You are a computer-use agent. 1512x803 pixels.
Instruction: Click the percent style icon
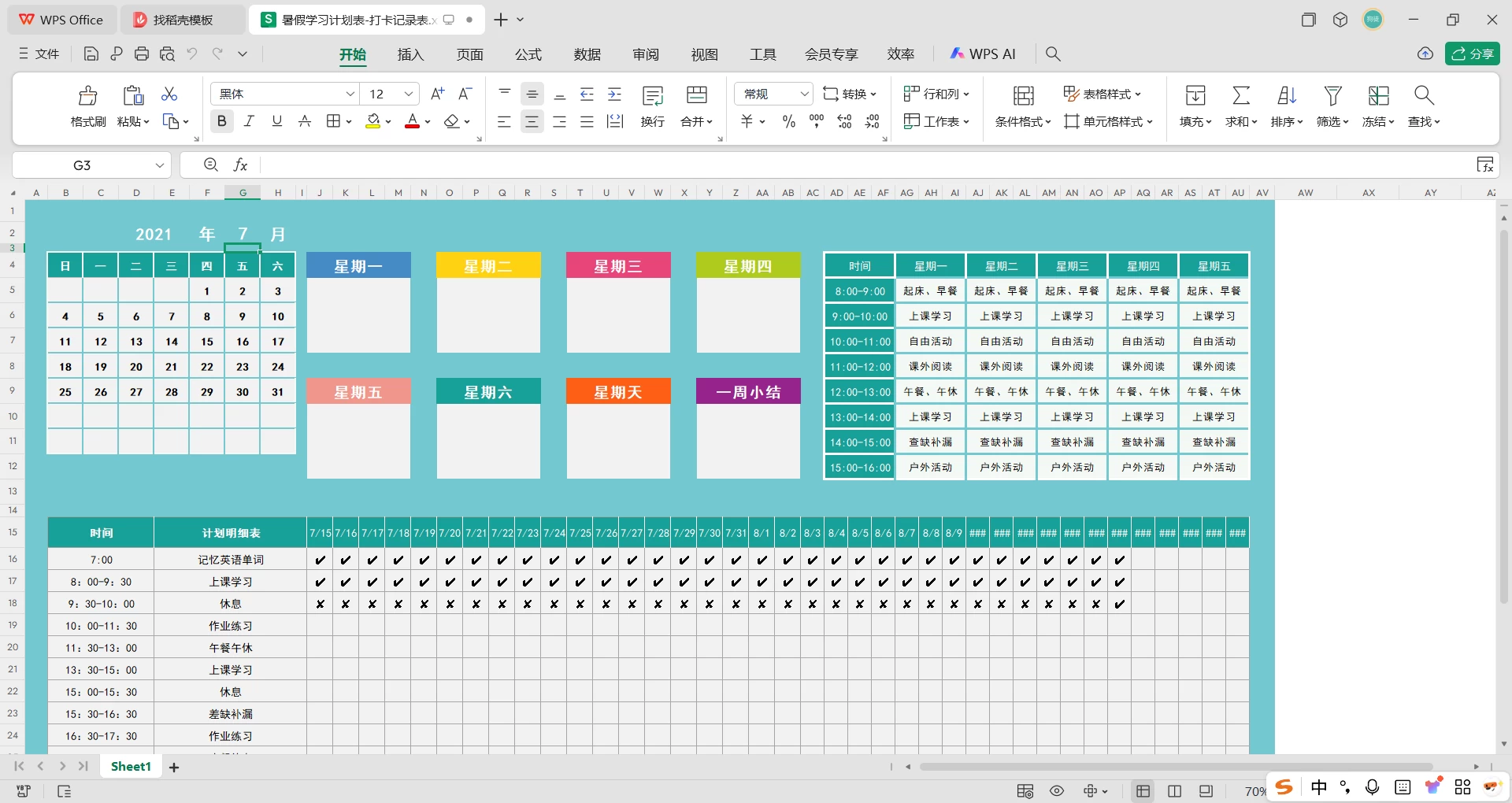click(789, 121)
